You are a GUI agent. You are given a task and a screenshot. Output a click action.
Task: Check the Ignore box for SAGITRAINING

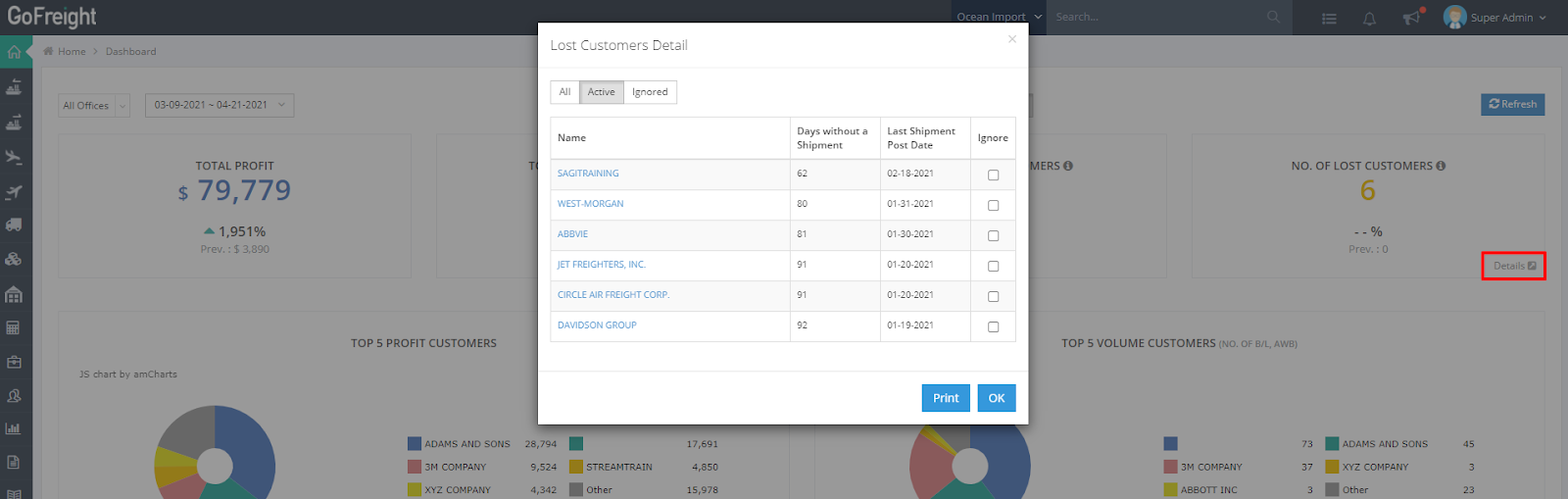[x=993, y=175]
